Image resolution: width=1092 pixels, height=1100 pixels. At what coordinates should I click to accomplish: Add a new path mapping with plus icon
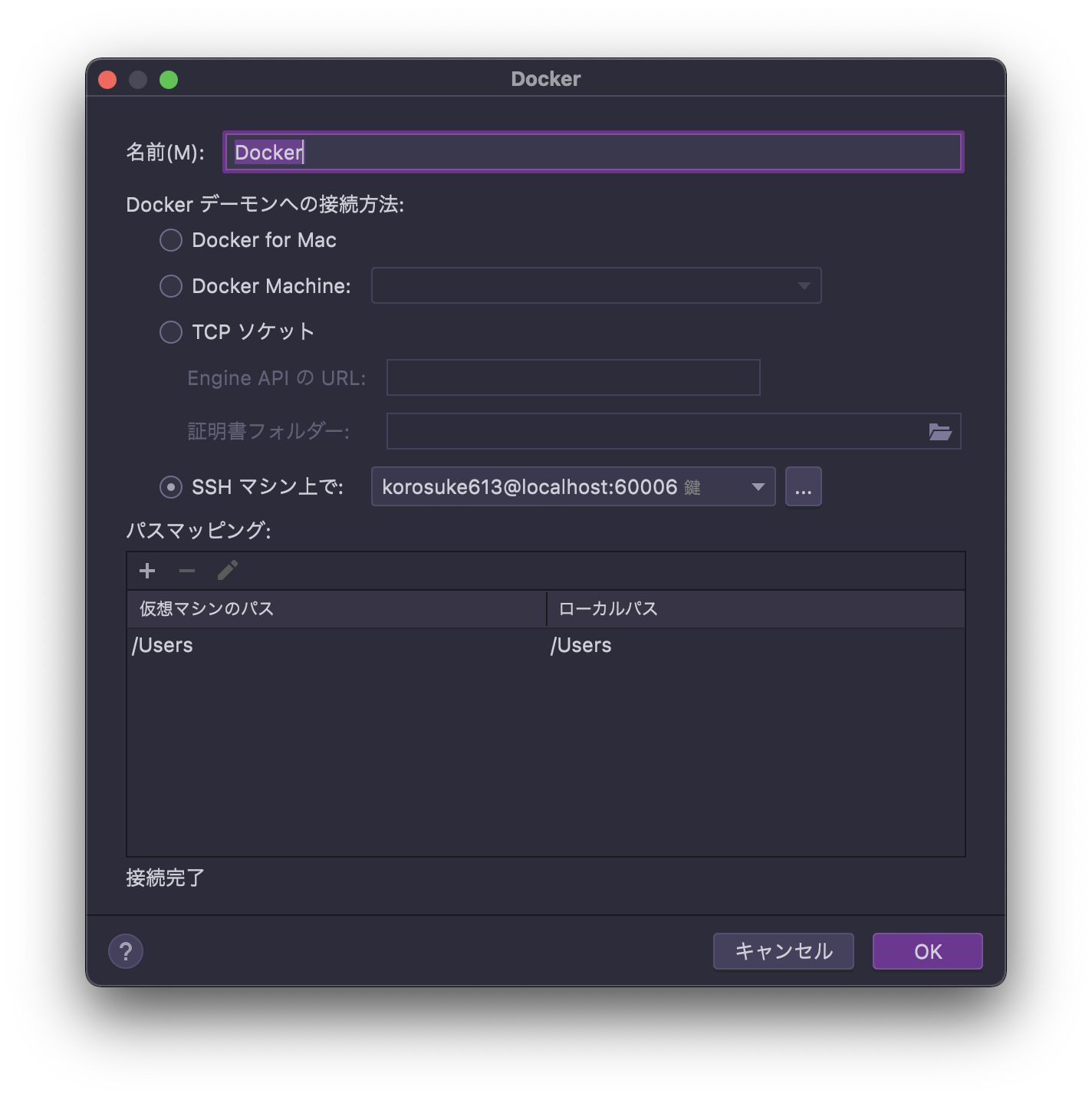tap(147, 571)
